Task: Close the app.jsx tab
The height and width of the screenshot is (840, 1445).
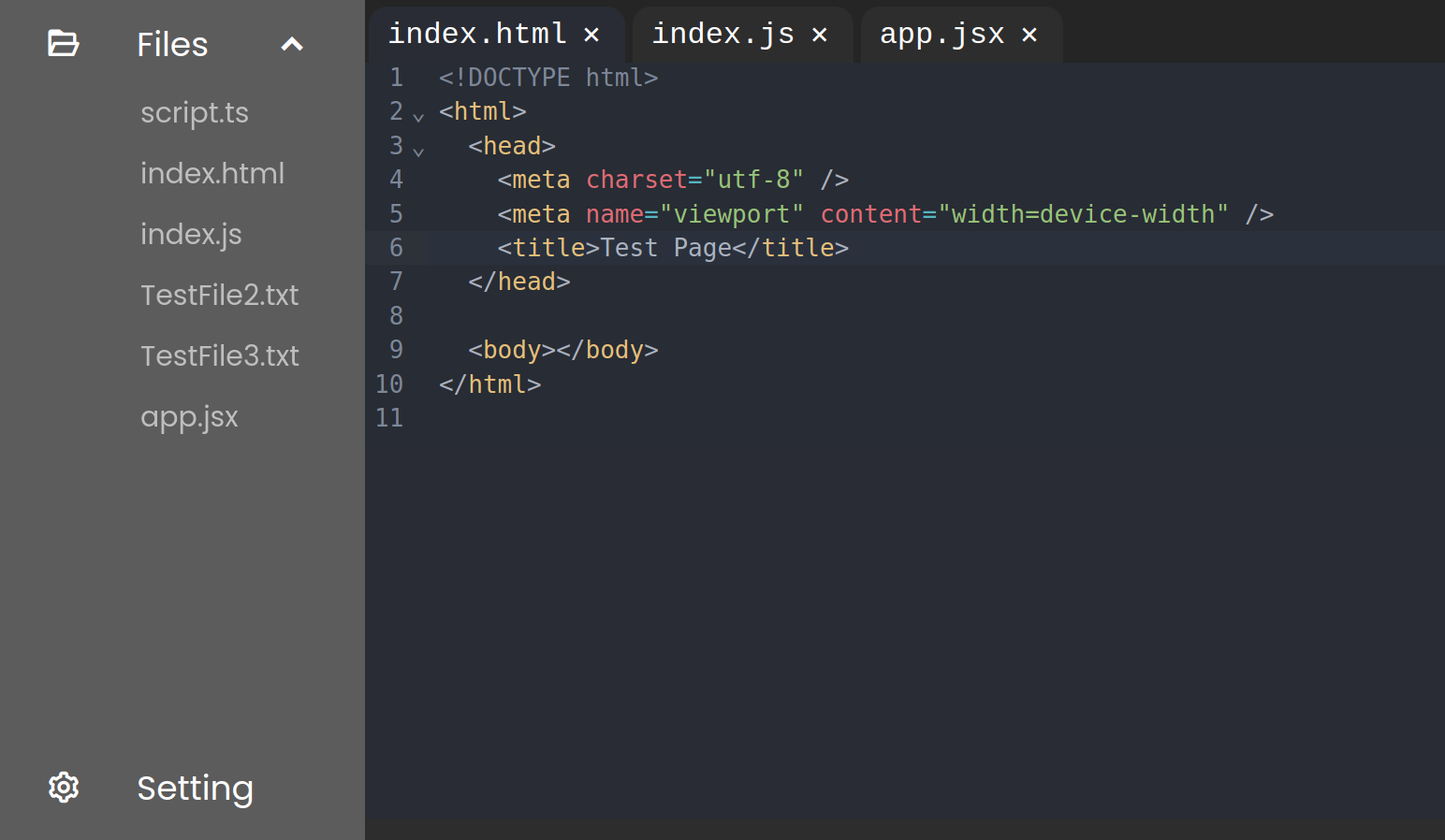Action: tap(1029, 35)
